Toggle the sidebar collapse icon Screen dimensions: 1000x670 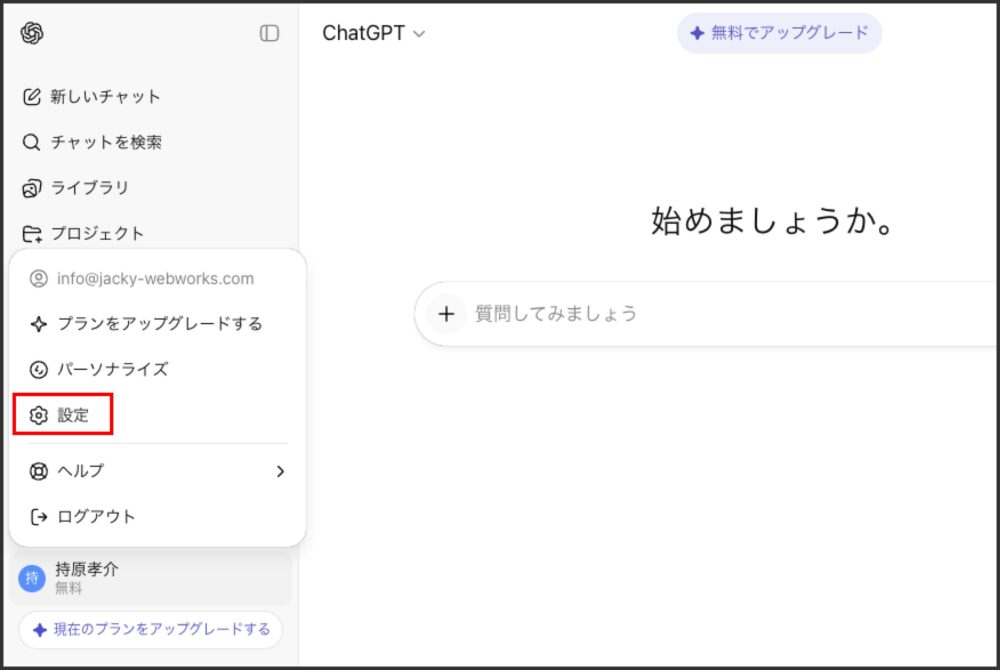coord(269,33)
